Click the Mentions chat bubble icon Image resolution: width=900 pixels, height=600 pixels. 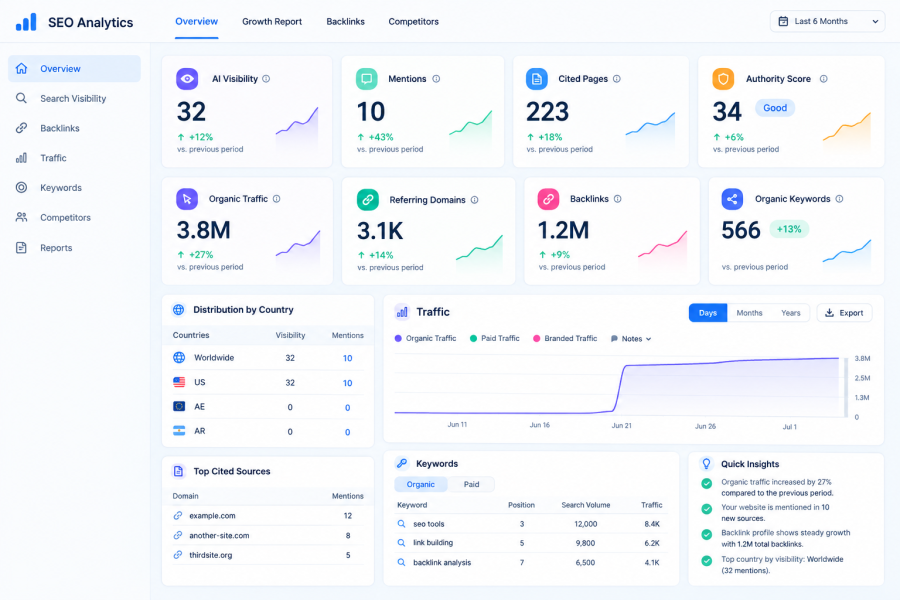pos(367,79)
